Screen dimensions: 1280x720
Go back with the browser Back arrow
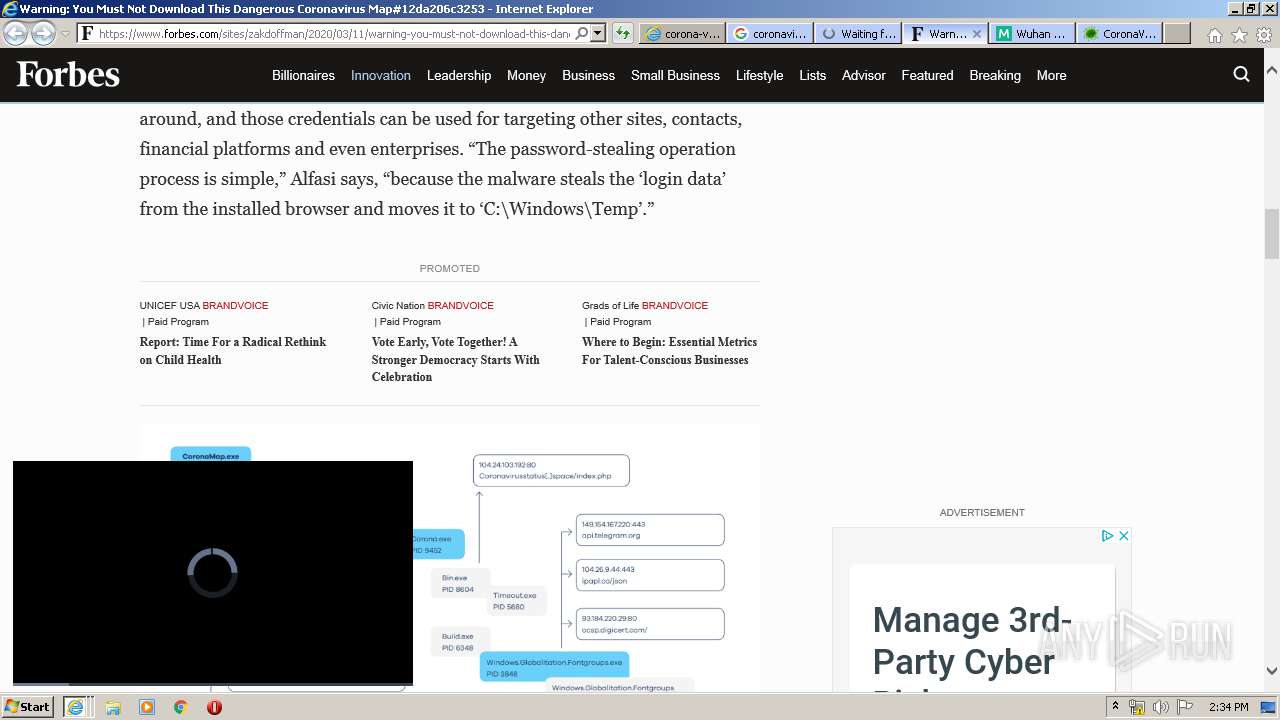(15, 33)
